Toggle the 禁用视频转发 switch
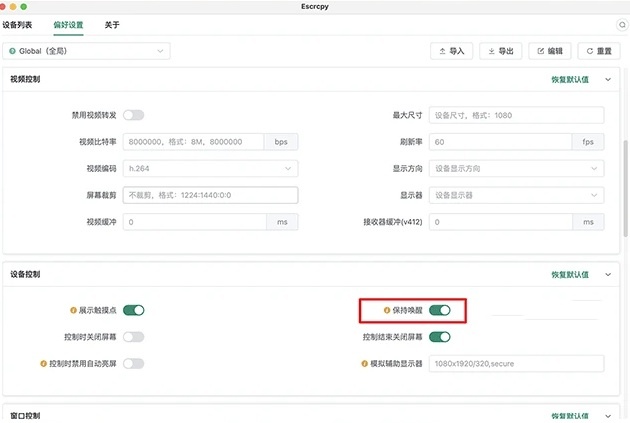Image resolution: width=630 pixels, height=423 pixels. point(133,115)
